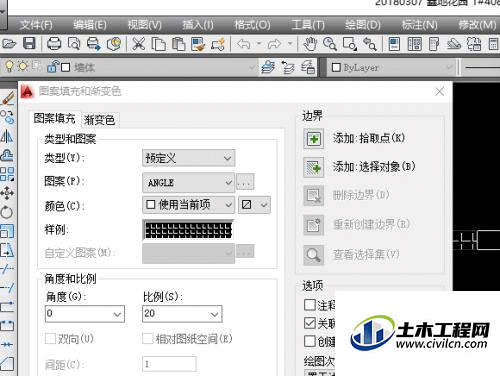Open the background color swatch dropdown
The width and height of the screenshot is (500, 376).
(x=255, y=205)
